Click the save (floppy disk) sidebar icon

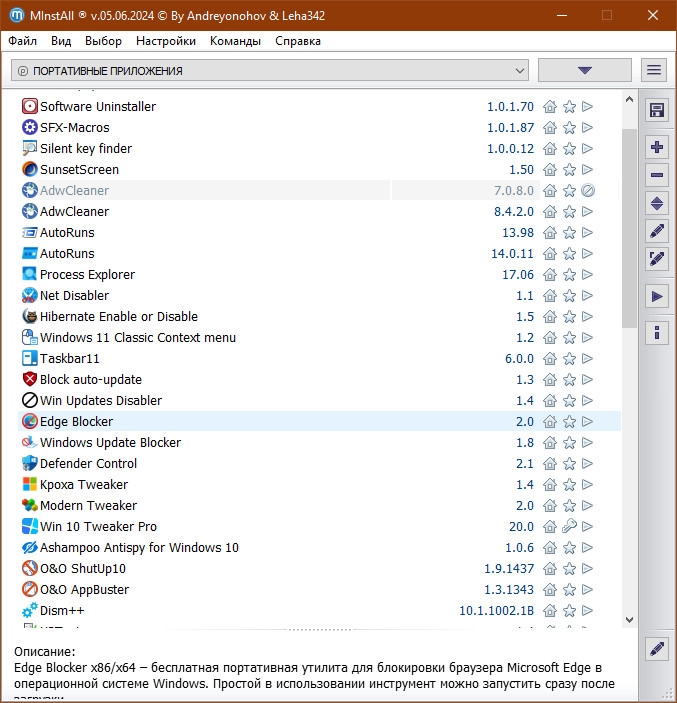(x=657, y=110)
